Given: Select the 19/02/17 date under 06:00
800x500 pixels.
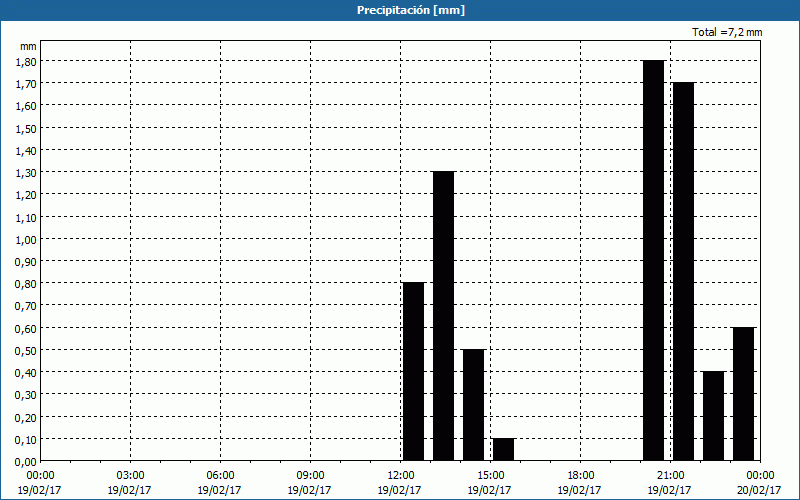Looking at the screenshot, I should pyautogui.click(x=219, y=490).
